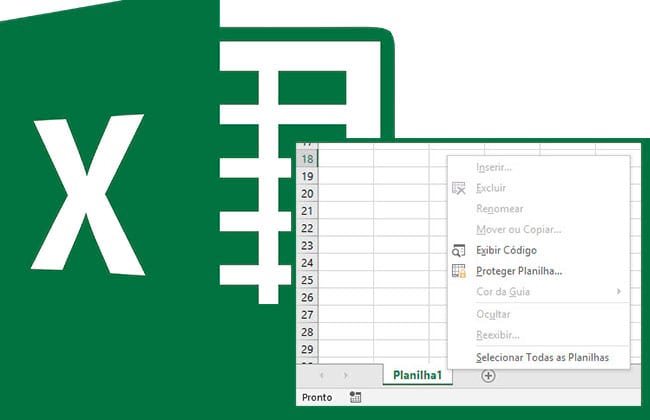650x420 pixels.
Task: Switch to the Planilha1 sheet tab
Action: click(417, 375)
